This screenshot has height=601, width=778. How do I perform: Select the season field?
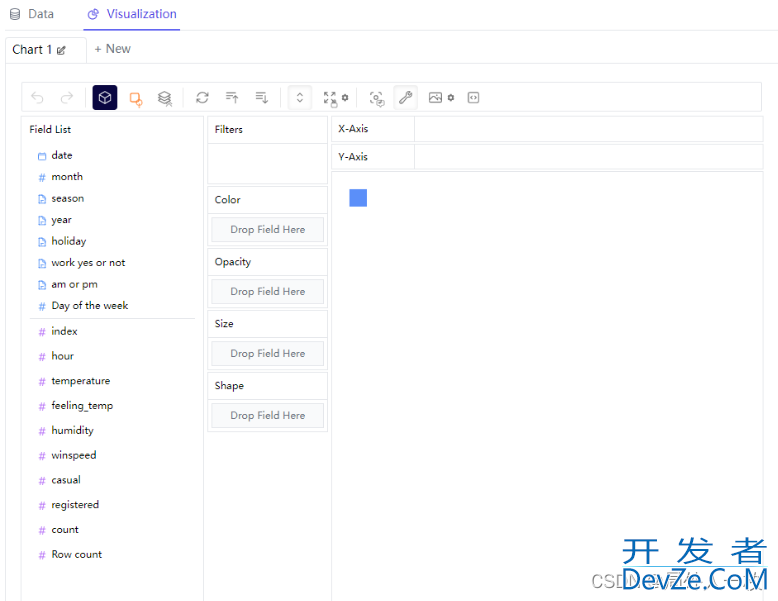[67, 199]
